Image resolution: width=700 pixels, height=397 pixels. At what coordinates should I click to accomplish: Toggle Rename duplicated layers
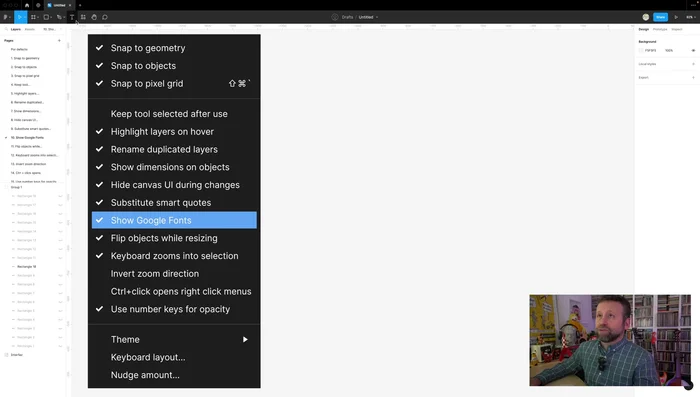pos(174,149)
